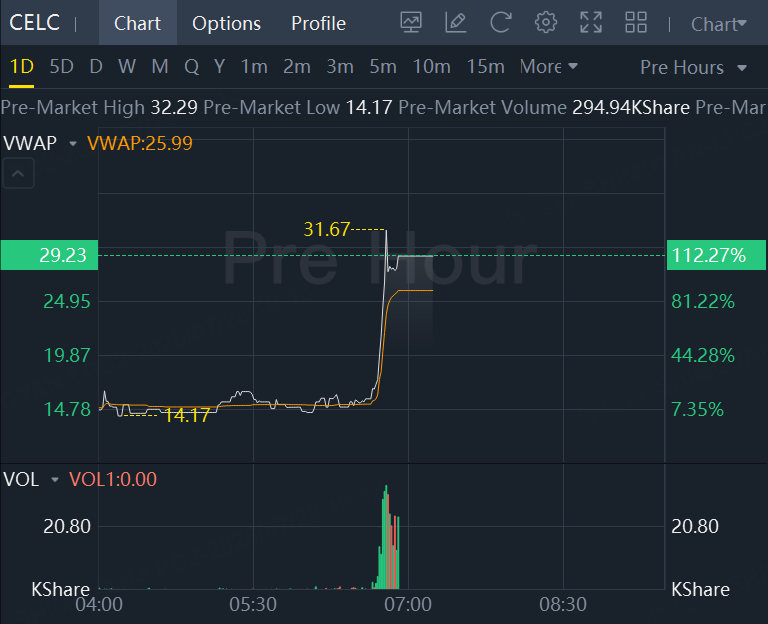Open the Chart view selector dropdown
This screenshot has width=768, height=624.
coord(719,24)
